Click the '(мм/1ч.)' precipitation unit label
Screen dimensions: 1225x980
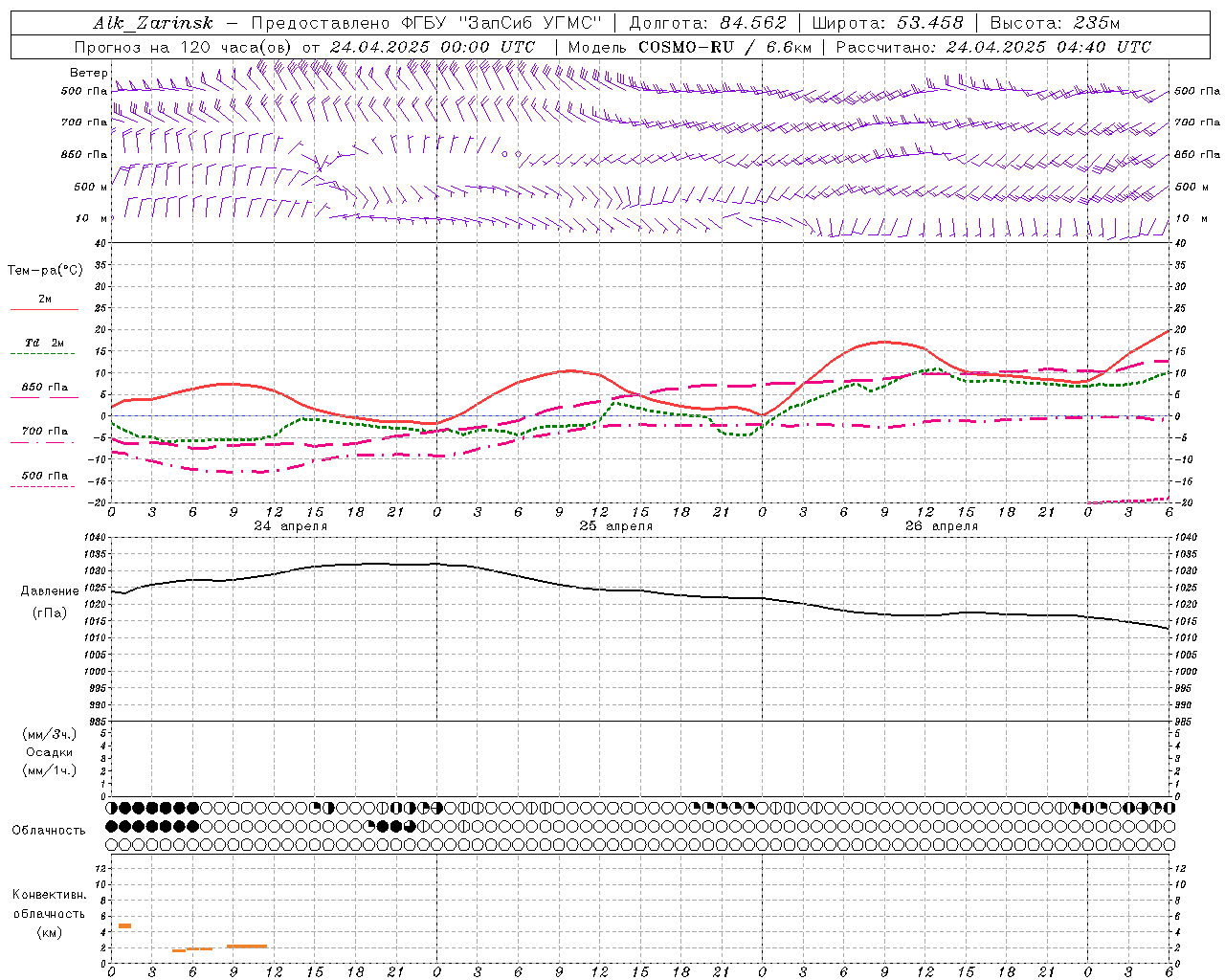[49, 770]
